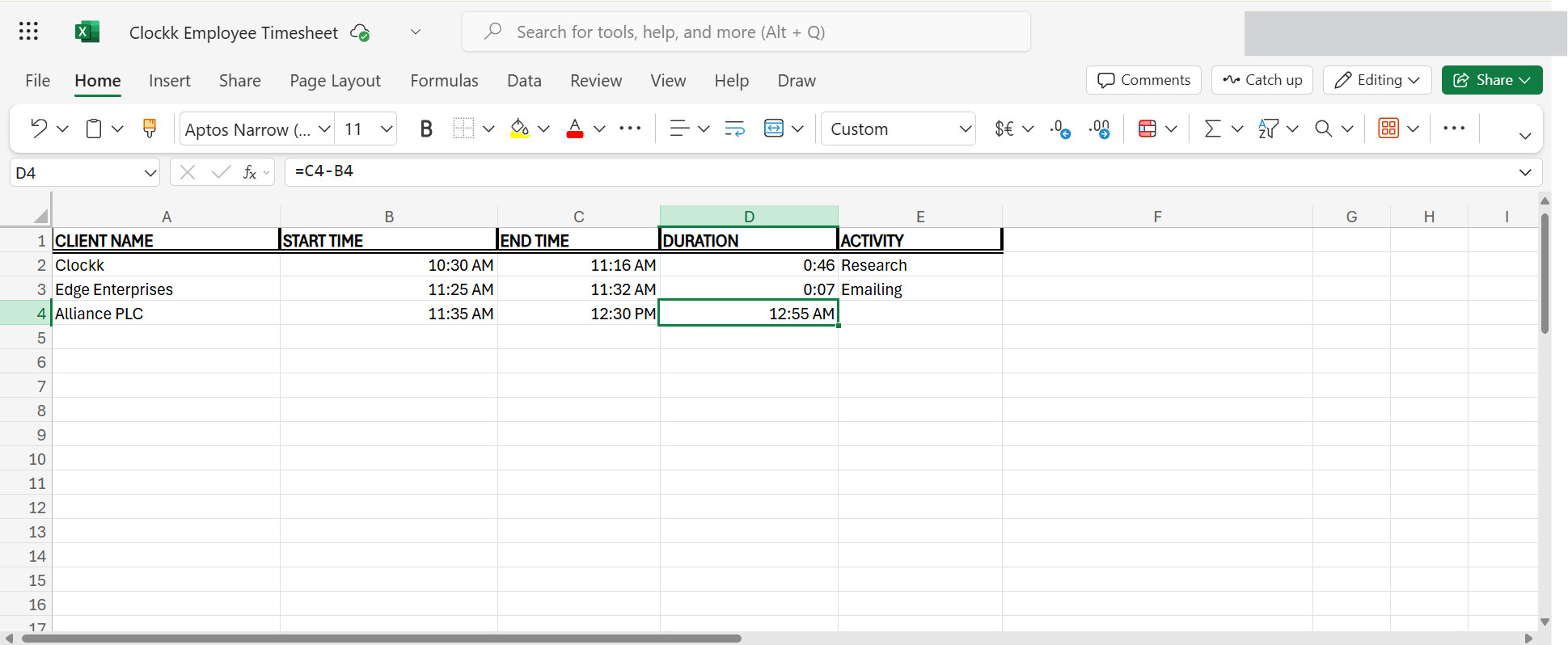Open the font size dropdown

(x=387, y=129)
